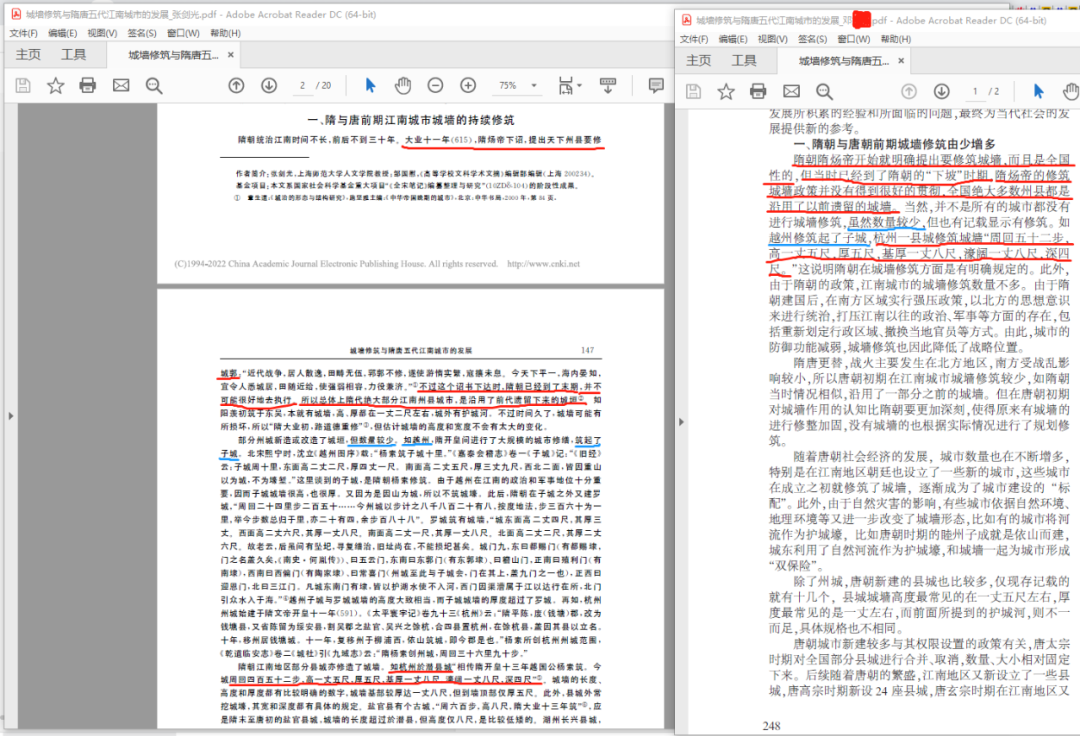Activate hand pan tool in left window
This screenshot has height=736, width=1080.
(x=403, y=86)
